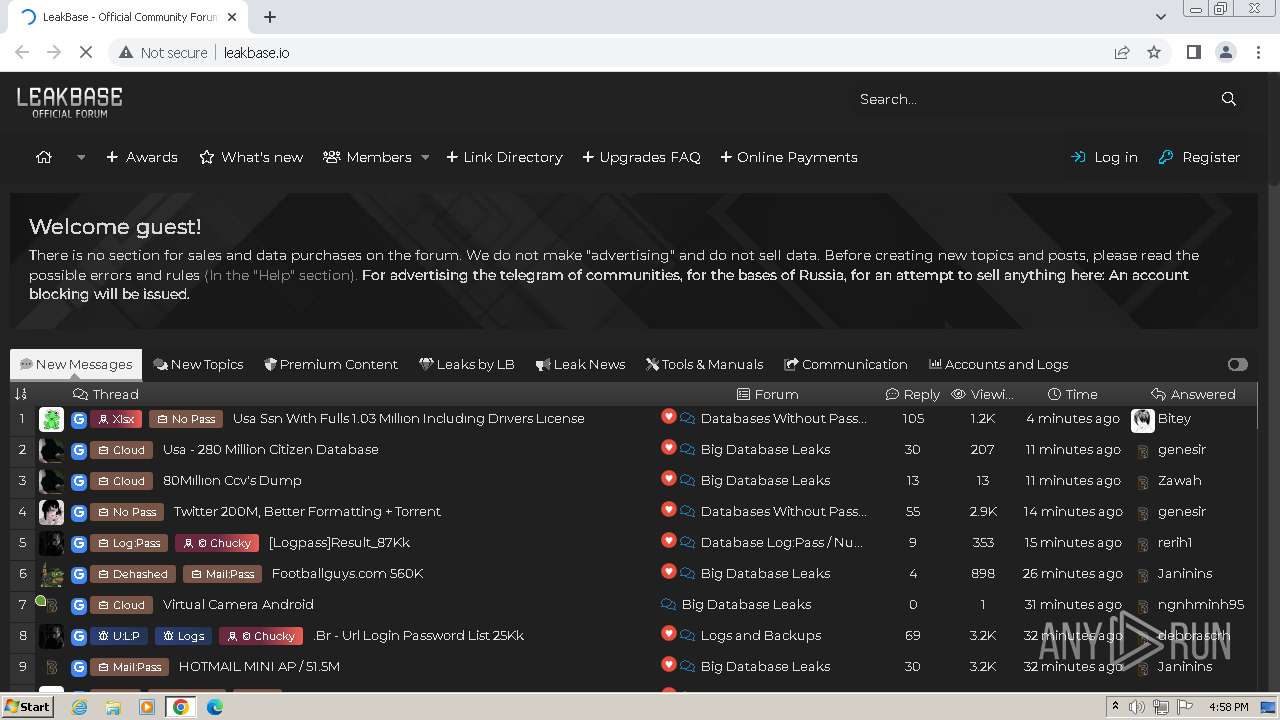This screenshot has width=1280, height=720.
Task: Toggle the switch beside the forum tabs
Action: click(1238, 364)
